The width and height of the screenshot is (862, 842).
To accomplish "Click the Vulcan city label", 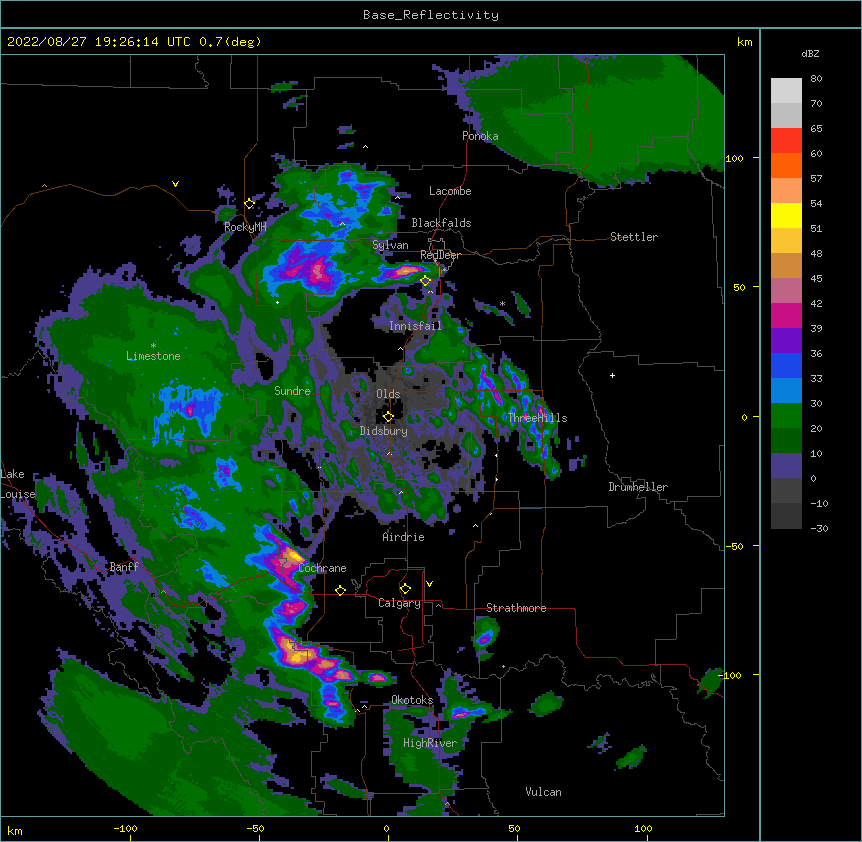I will 543,792.
